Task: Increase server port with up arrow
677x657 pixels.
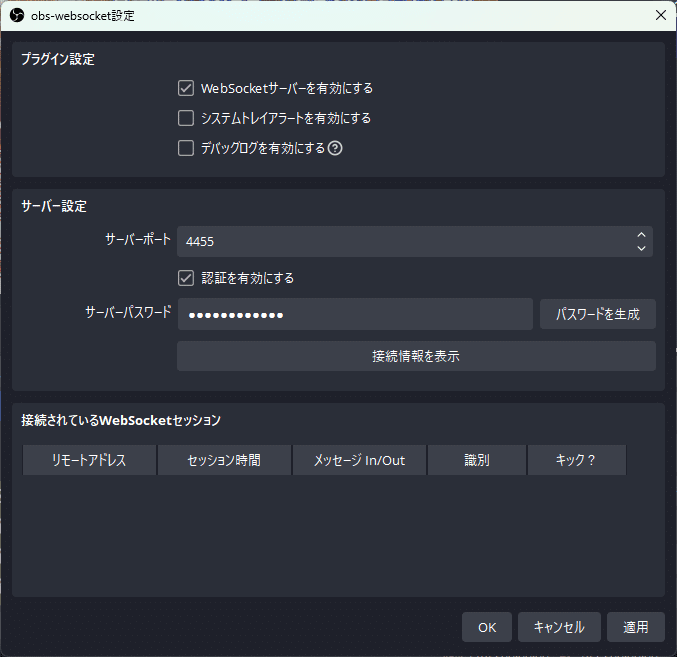Action: point(641,234)
